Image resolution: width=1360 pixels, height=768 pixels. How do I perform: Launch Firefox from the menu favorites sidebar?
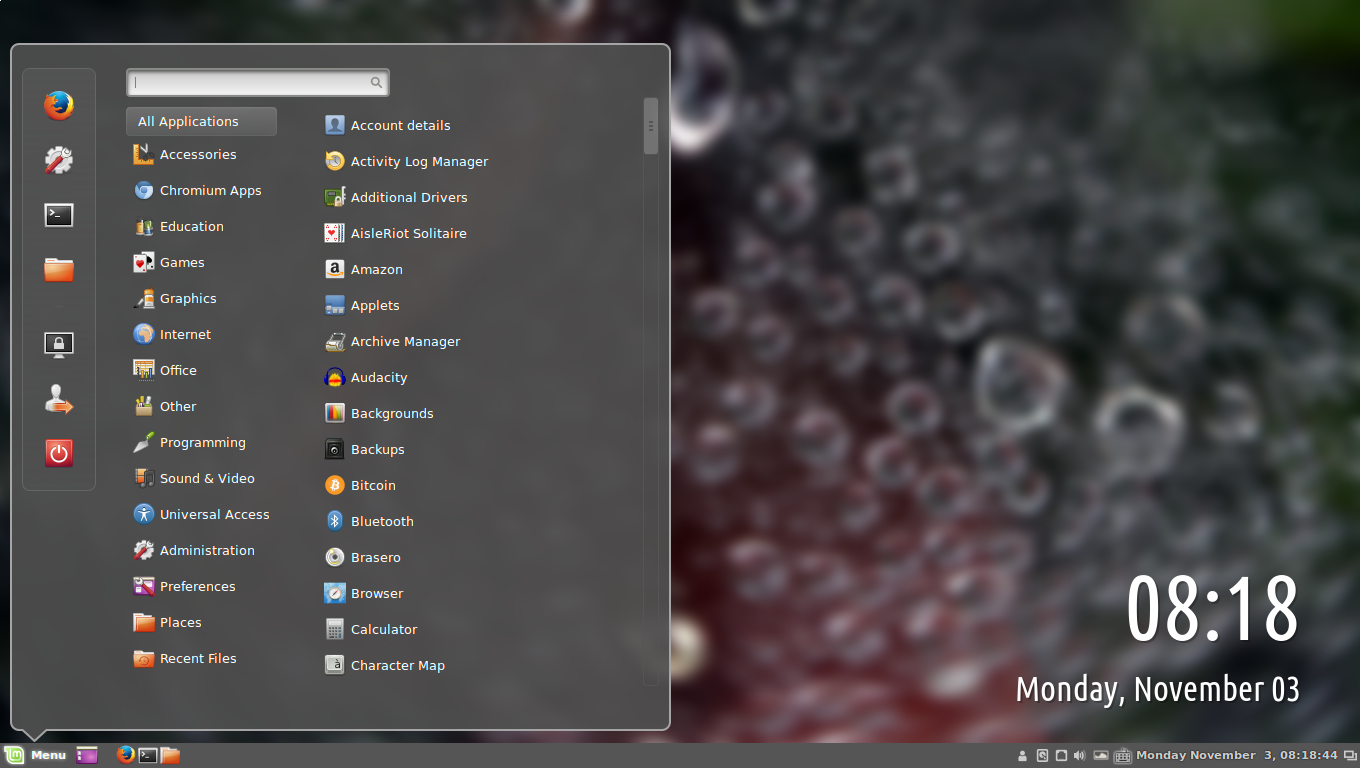(x=59, y=105)
